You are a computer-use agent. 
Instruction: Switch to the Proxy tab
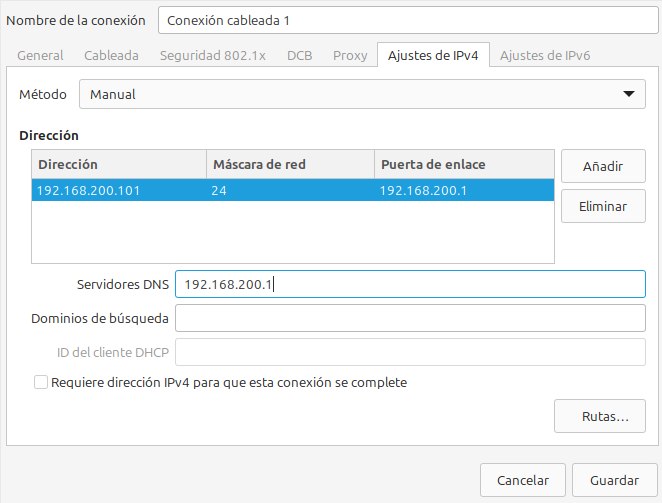click(350, 56)
